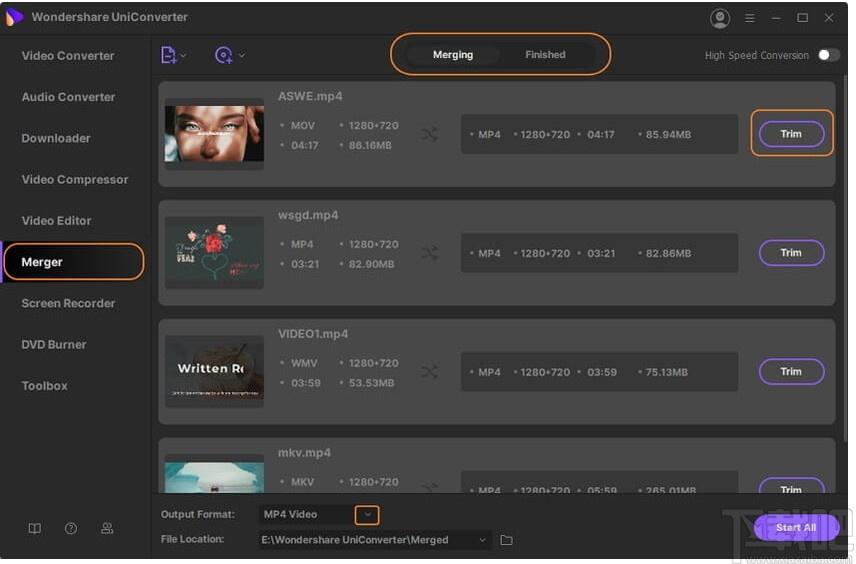Open ASWE.mp4 output settings box
The image size is (856, 564).
pyautogui.click(x=599, y=134)
